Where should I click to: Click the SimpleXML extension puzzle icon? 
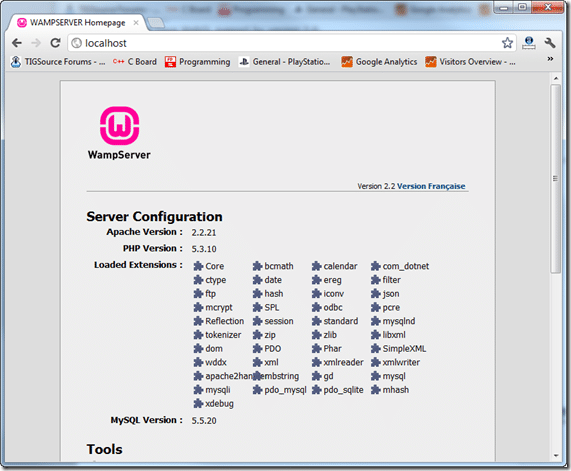pos(375,349)
